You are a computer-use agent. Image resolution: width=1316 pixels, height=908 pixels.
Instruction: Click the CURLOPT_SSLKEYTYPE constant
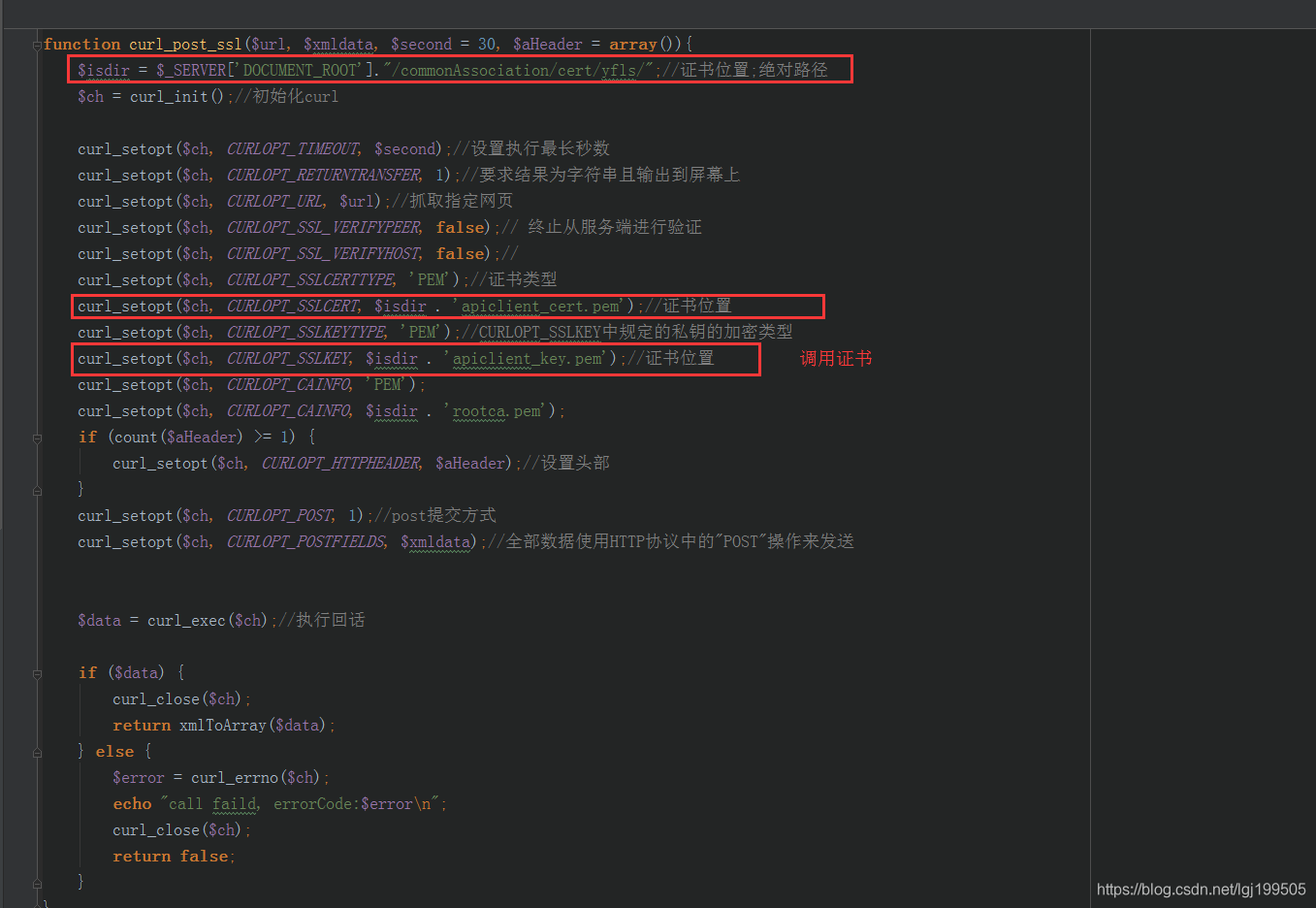pos(305,333)
